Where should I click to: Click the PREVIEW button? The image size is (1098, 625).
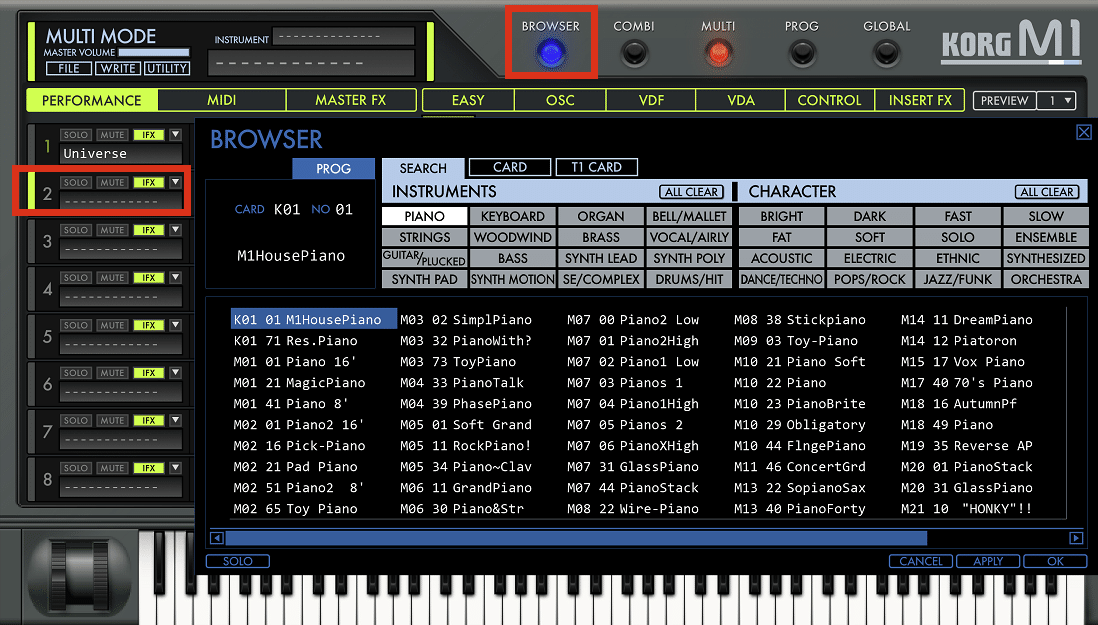1004,101
